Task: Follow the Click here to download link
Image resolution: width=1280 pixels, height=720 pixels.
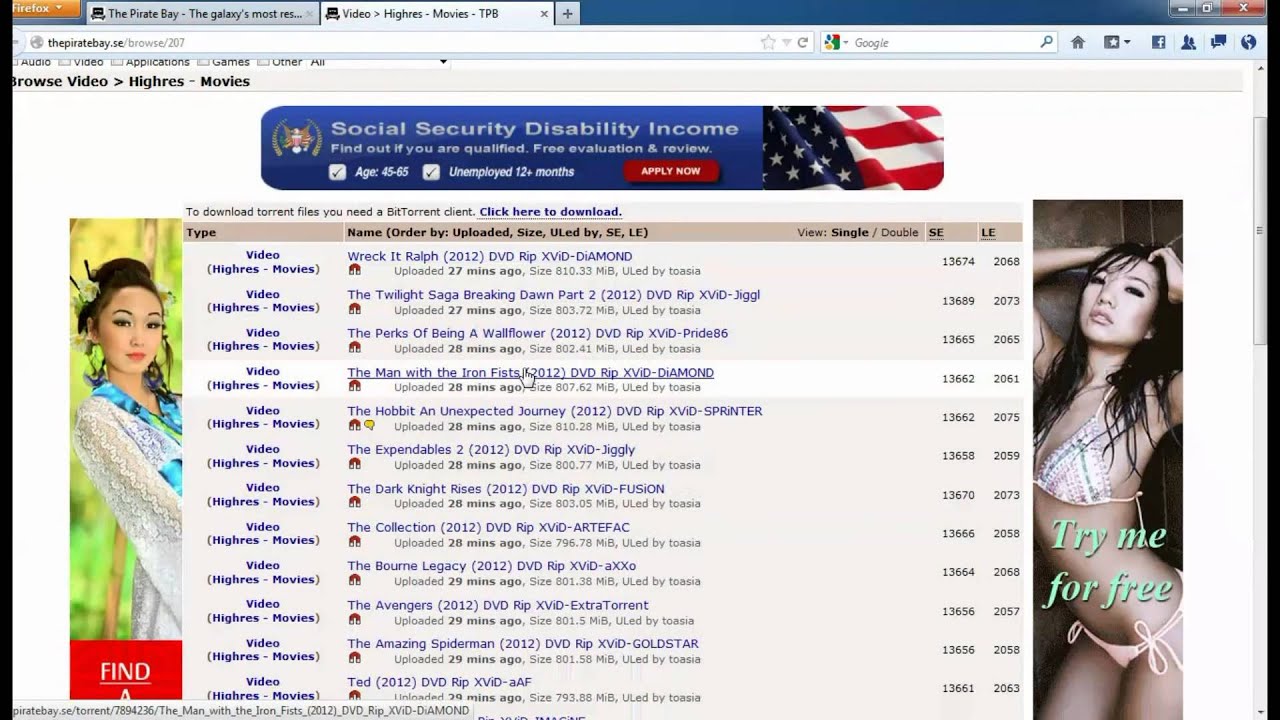Action: [x=550, y=212]
